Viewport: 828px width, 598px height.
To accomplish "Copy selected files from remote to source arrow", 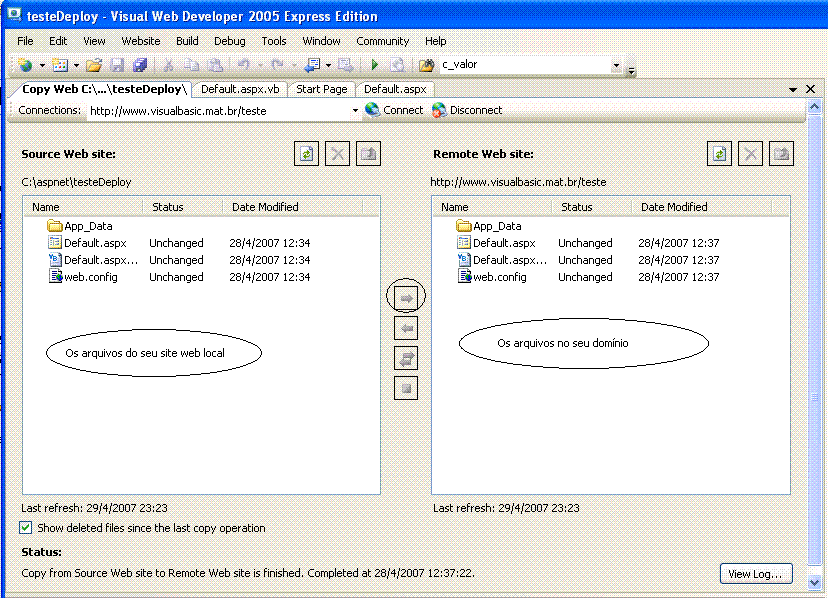I will pyautogui.click(x=406, y=328).
